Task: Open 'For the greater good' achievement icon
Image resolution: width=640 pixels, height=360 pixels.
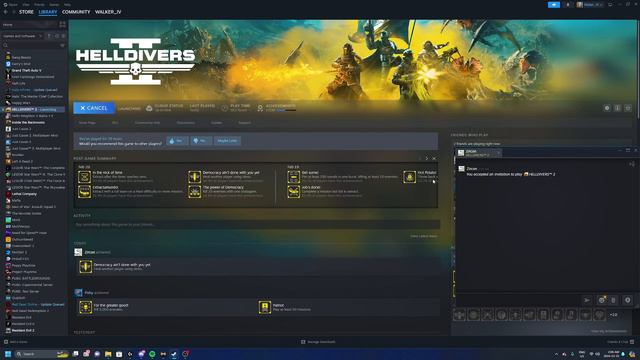Action: pos(86,307)
